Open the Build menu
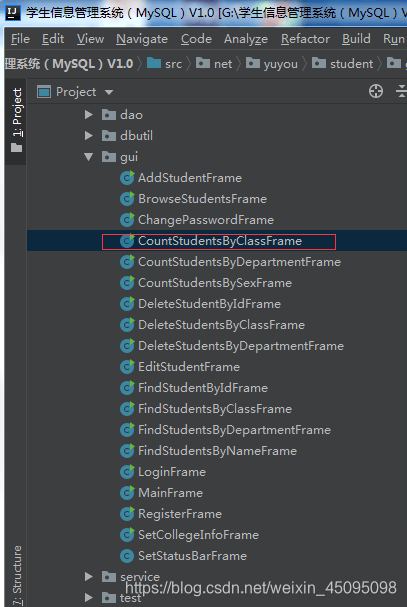407x607 pixels. pyautogui.click(x=356, y=39)
